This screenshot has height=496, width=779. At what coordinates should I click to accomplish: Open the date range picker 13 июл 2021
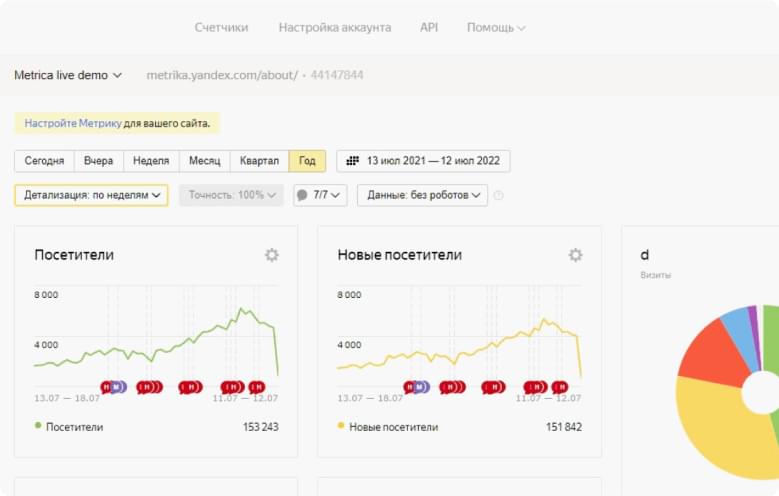pos(423,161)
